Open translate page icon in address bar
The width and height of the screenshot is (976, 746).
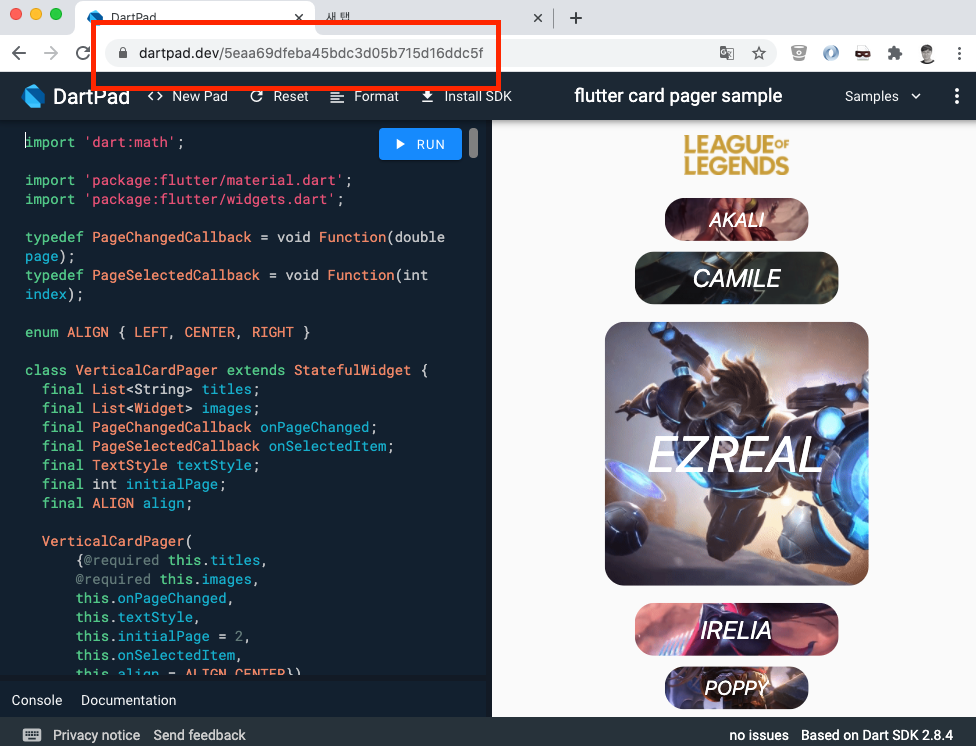pos(726,53)
